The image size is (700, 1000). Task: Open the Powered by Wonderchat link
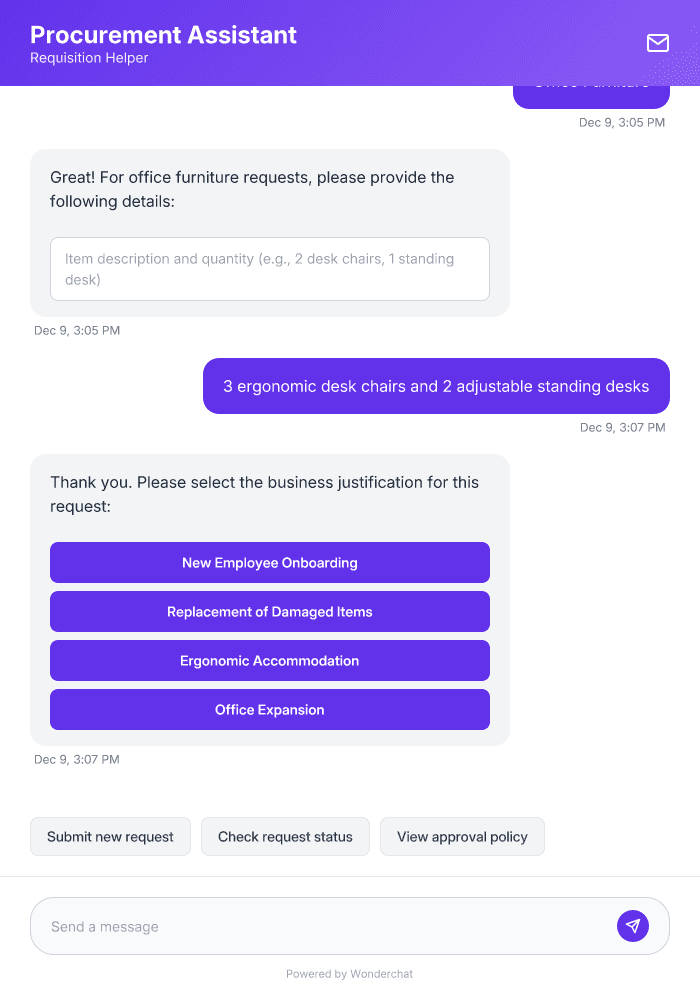pyautogui.click(x=350, y=973)
